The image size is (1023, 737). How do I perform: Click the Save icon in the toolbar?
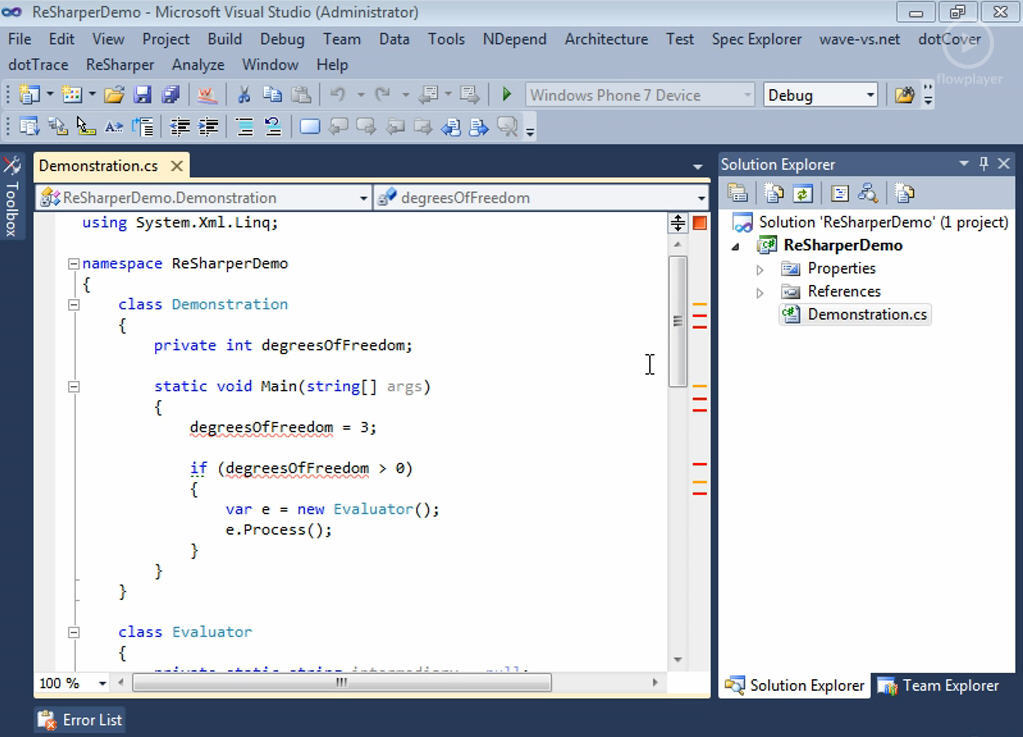point(142,95)
